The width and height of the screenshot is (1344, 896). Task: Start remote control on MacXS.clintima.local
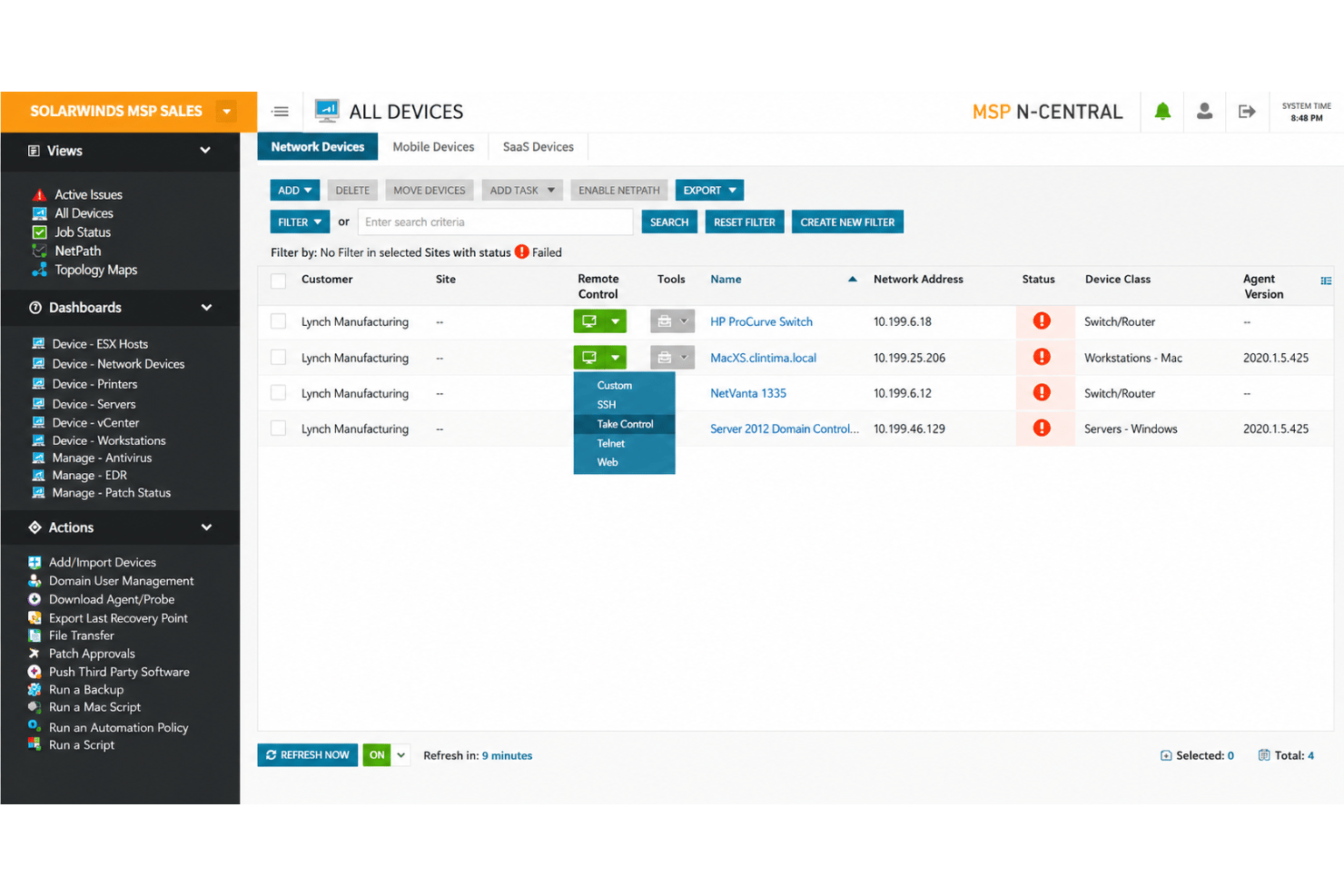[588, 358]
